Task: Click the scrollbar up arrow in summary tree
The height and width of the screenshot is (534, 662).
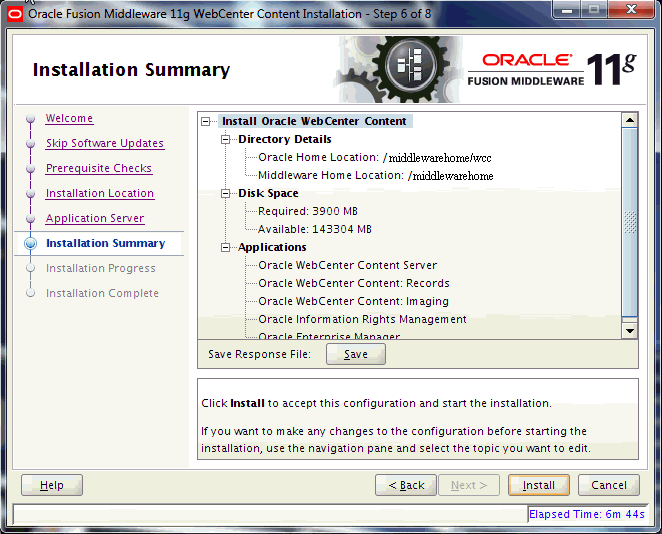Action: (x=630, y=120)
